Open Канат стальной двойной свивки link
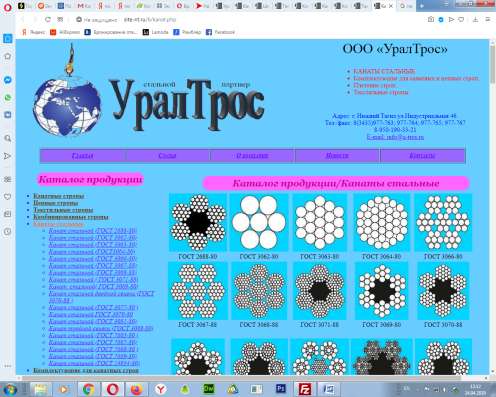Viewport: 496px width, 397px height. pyautogui.click(x=101, y=297)
